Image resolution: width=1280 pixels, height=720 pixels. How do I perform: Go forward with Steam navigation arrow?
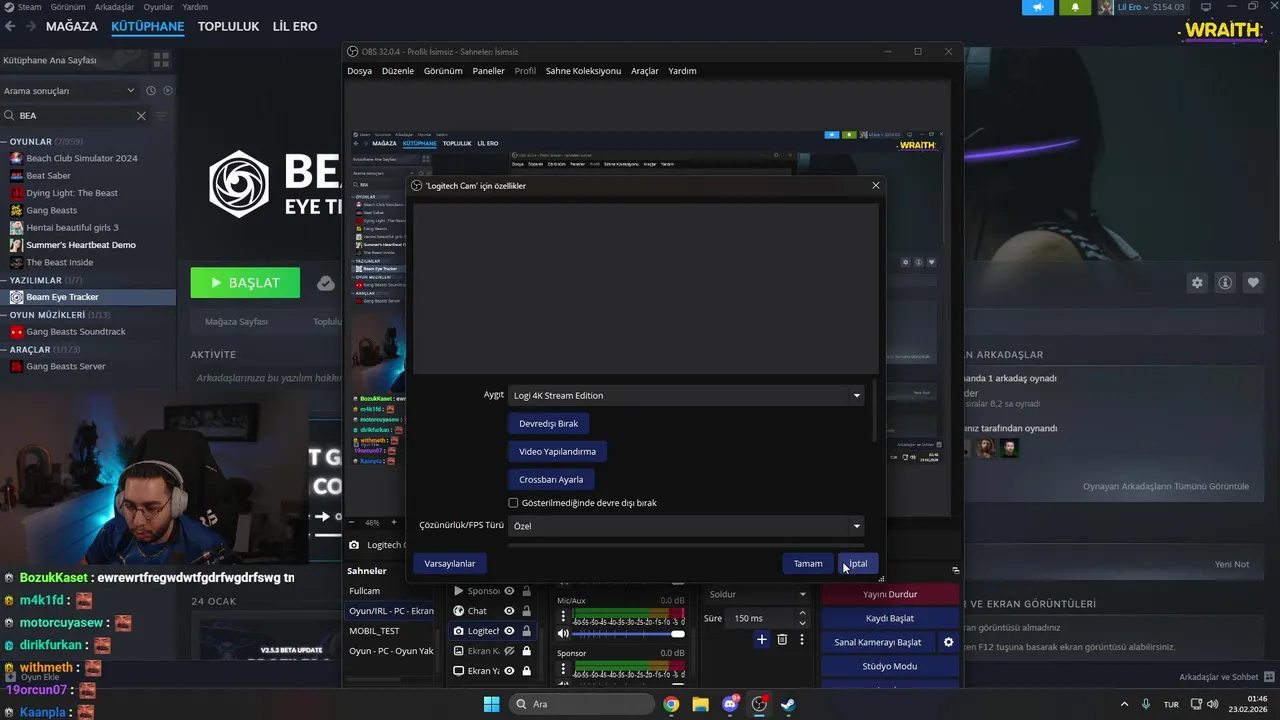(x=33, y=26)
